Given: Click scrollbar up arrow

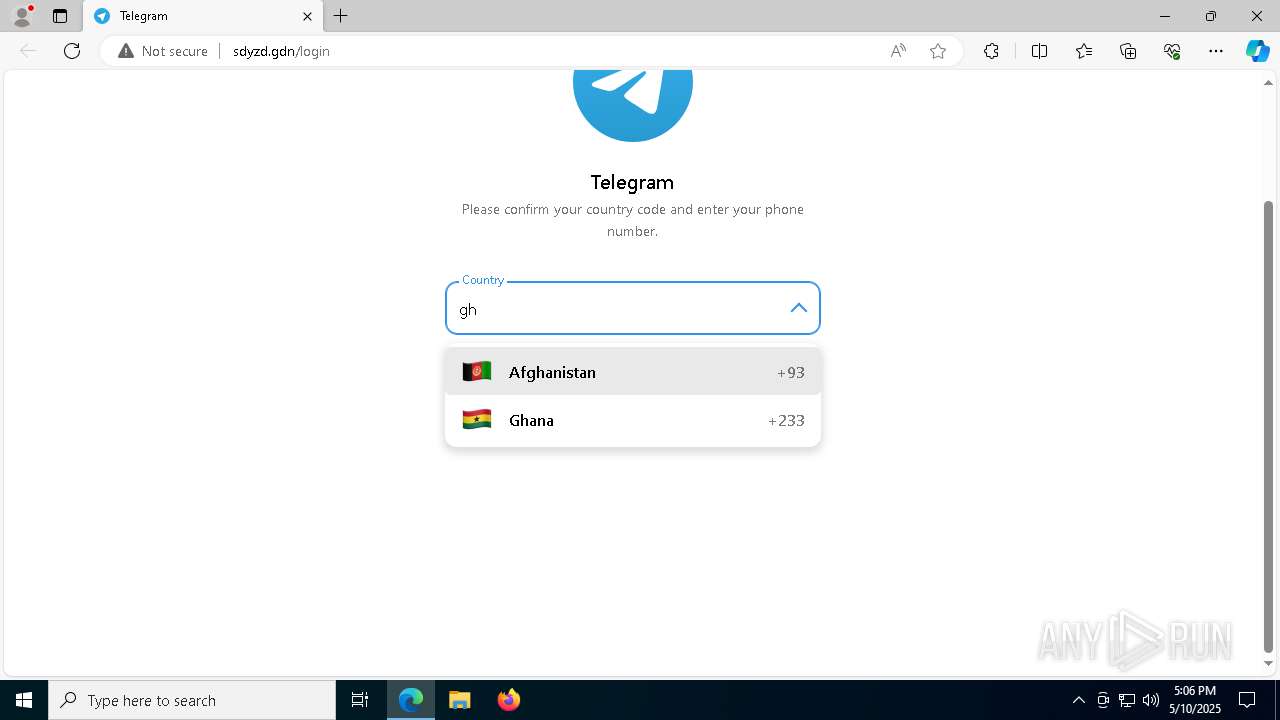Looking at the screenshot, I should 1268,83.
